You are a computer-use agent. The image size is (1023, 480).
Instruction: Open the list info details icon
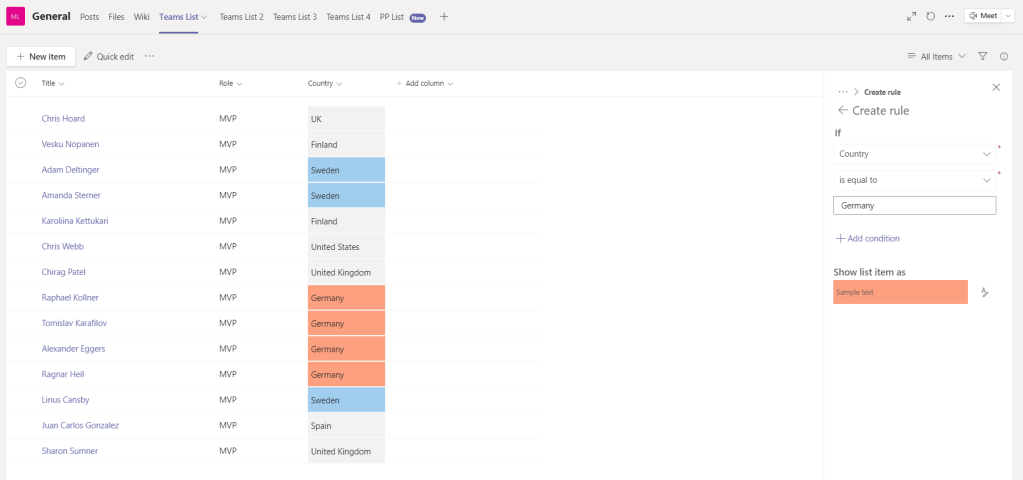coord(1004,57)
